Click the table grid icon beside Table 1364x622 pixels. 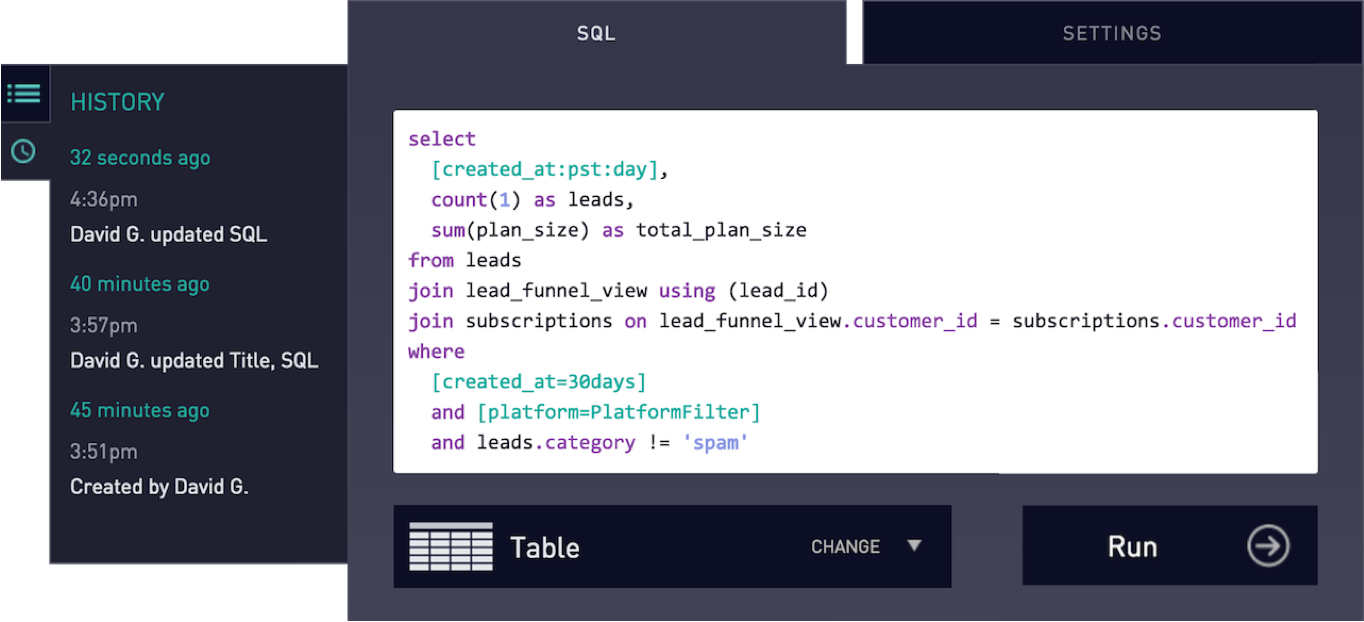pos(451,546)
